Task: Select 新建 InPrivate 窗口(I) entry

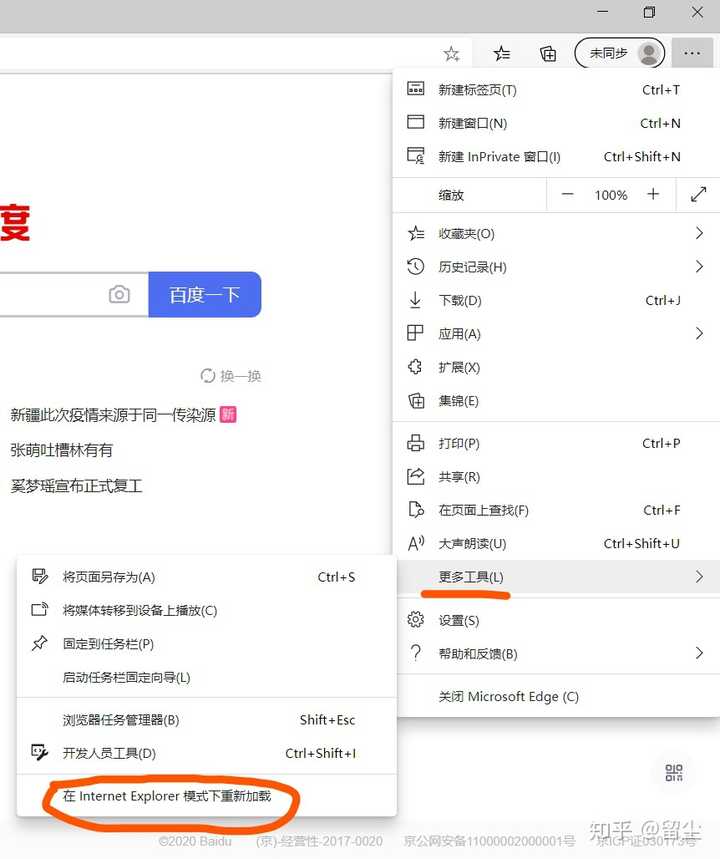Action: click(556, 157)
